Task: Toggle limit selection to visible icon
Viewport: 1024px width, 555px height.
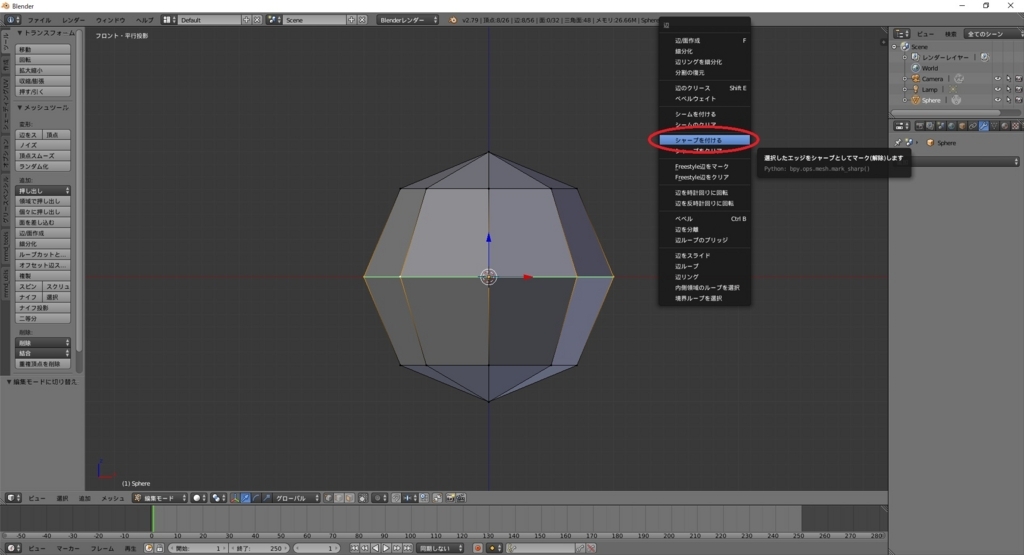Action: coord(363,498)
